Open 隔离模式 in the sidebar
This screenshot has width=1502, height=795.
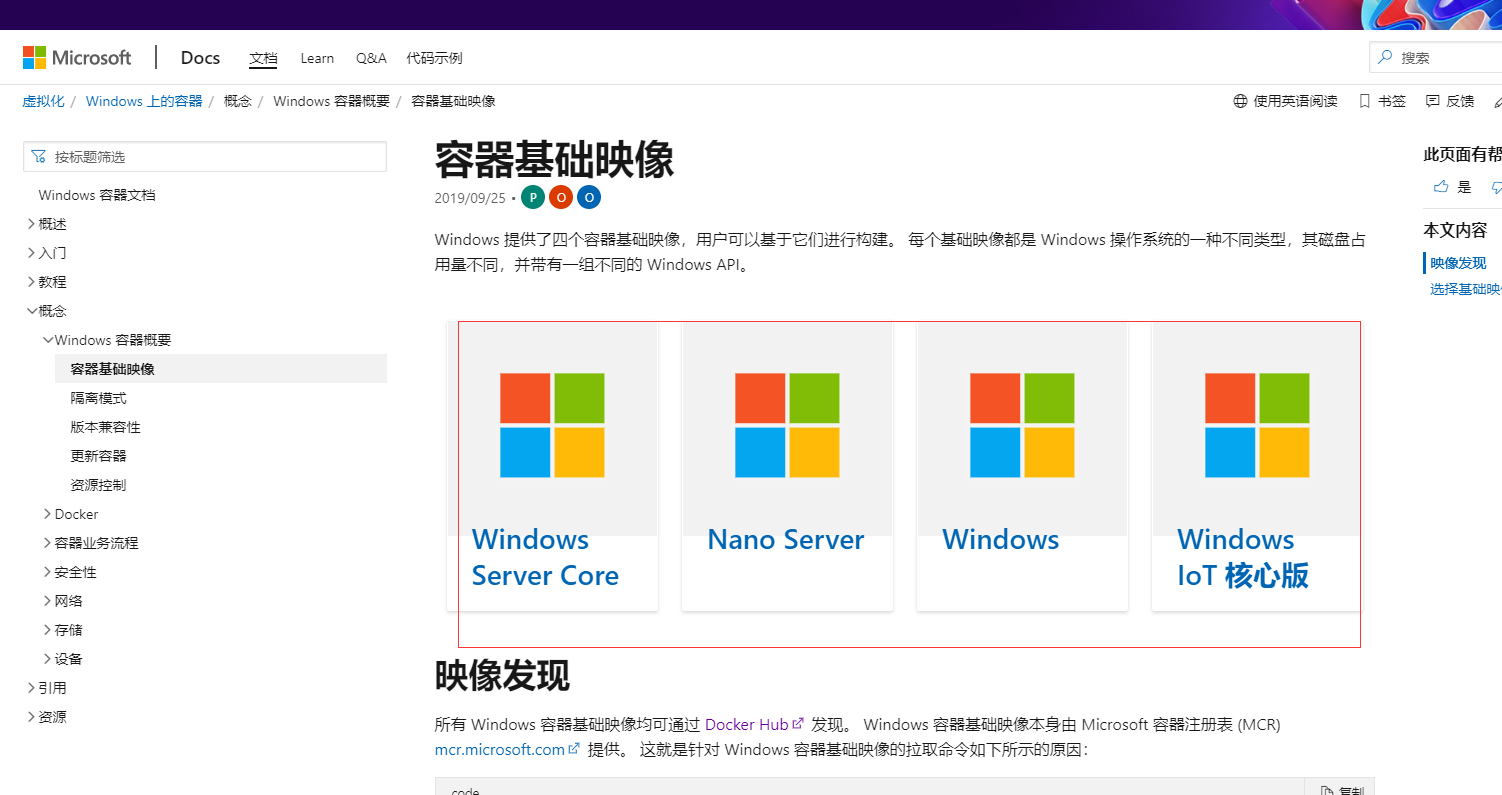pos(98,398)
